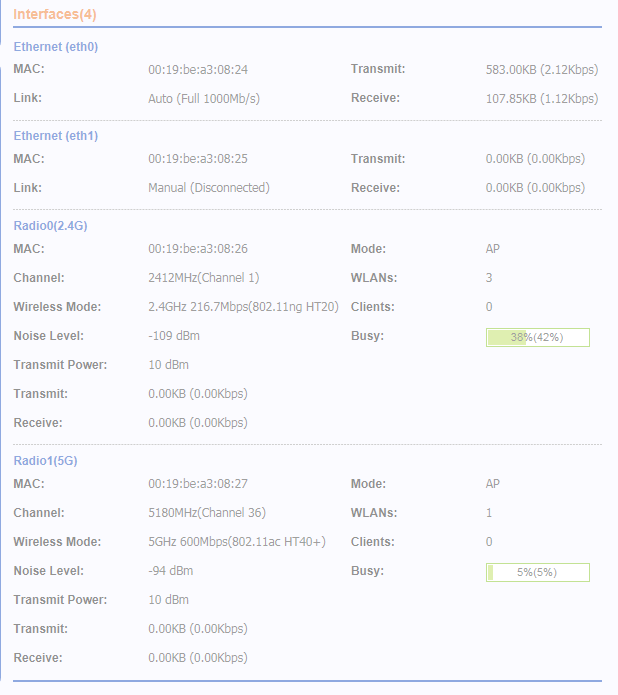This screenshot has height=695, width=618.
Task: Click the 38%(42%) Busy progress bar
Action: (x=538, y=337)
